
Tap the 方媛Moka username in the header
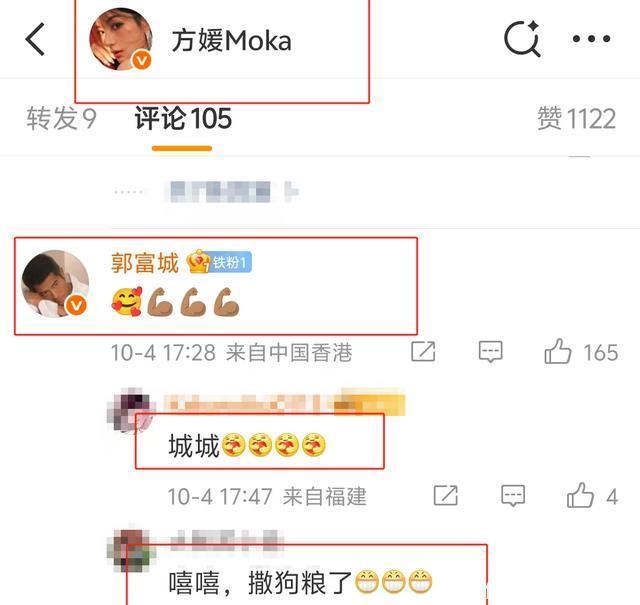(x=231, y=40)
